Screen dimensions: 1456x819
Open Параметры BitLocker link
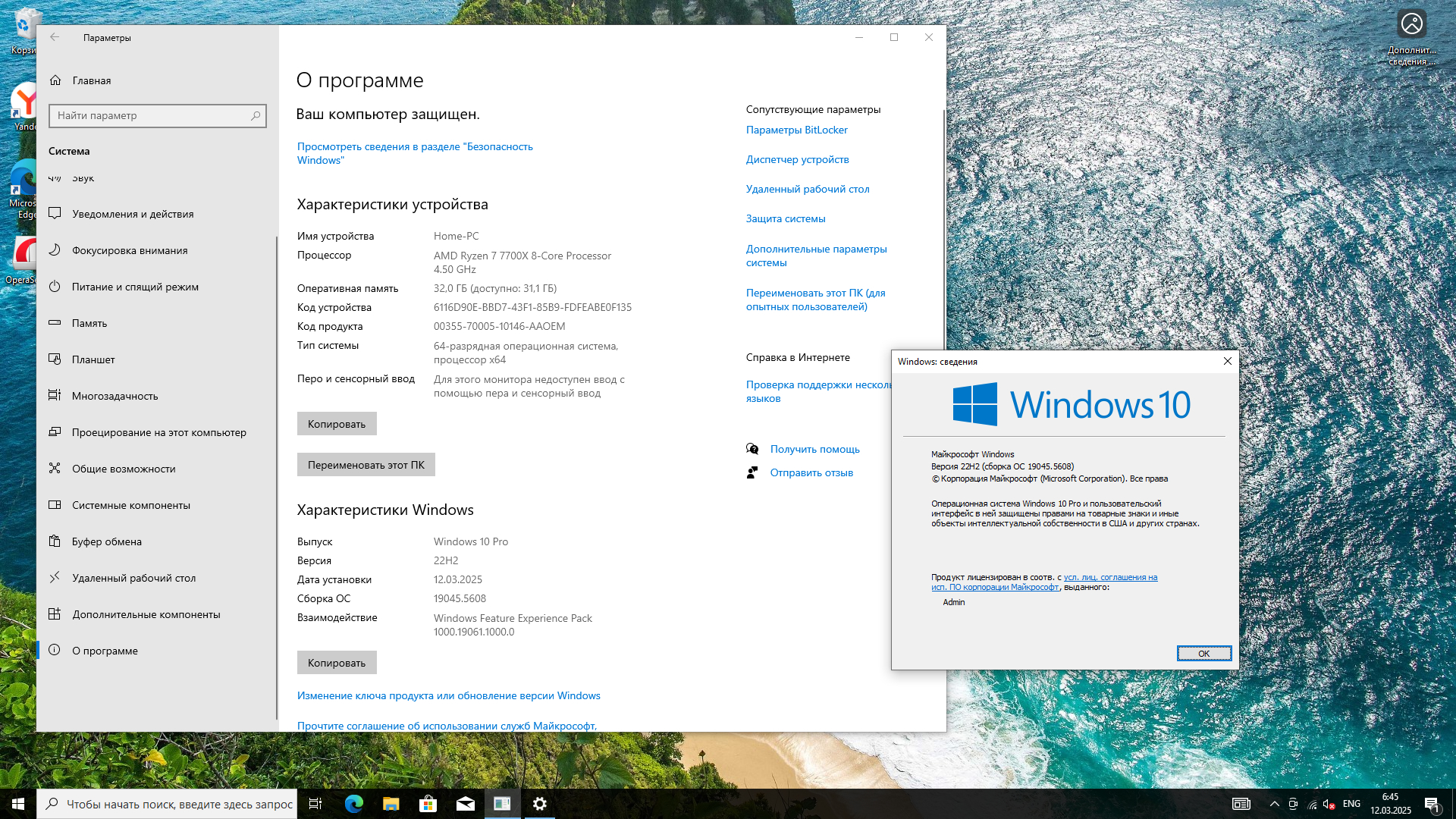pos(796,130)
